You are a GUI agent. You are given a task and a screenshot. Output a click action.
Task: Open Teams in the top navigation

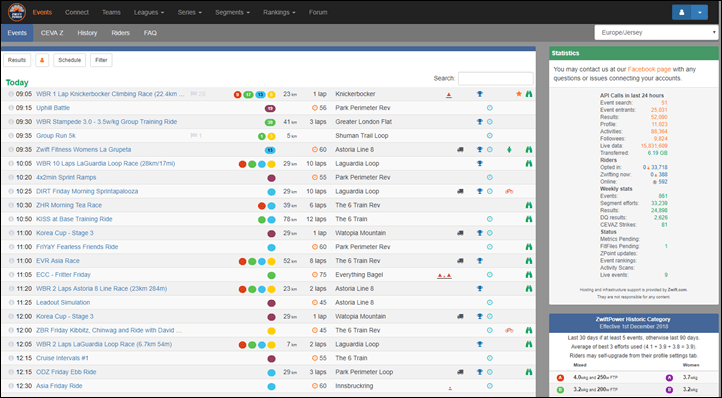tap(111, 12)
